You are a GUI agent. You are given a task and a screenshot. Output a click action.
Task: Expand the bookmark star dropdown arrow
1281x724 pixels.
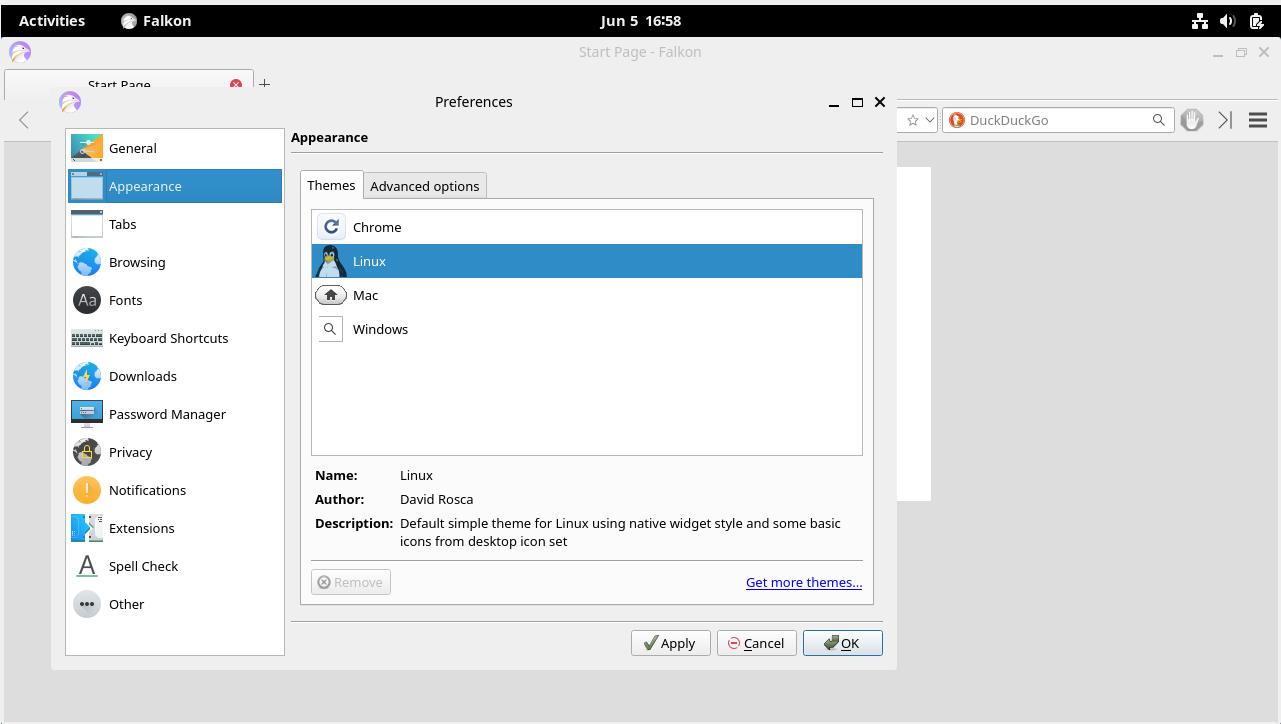930,120
